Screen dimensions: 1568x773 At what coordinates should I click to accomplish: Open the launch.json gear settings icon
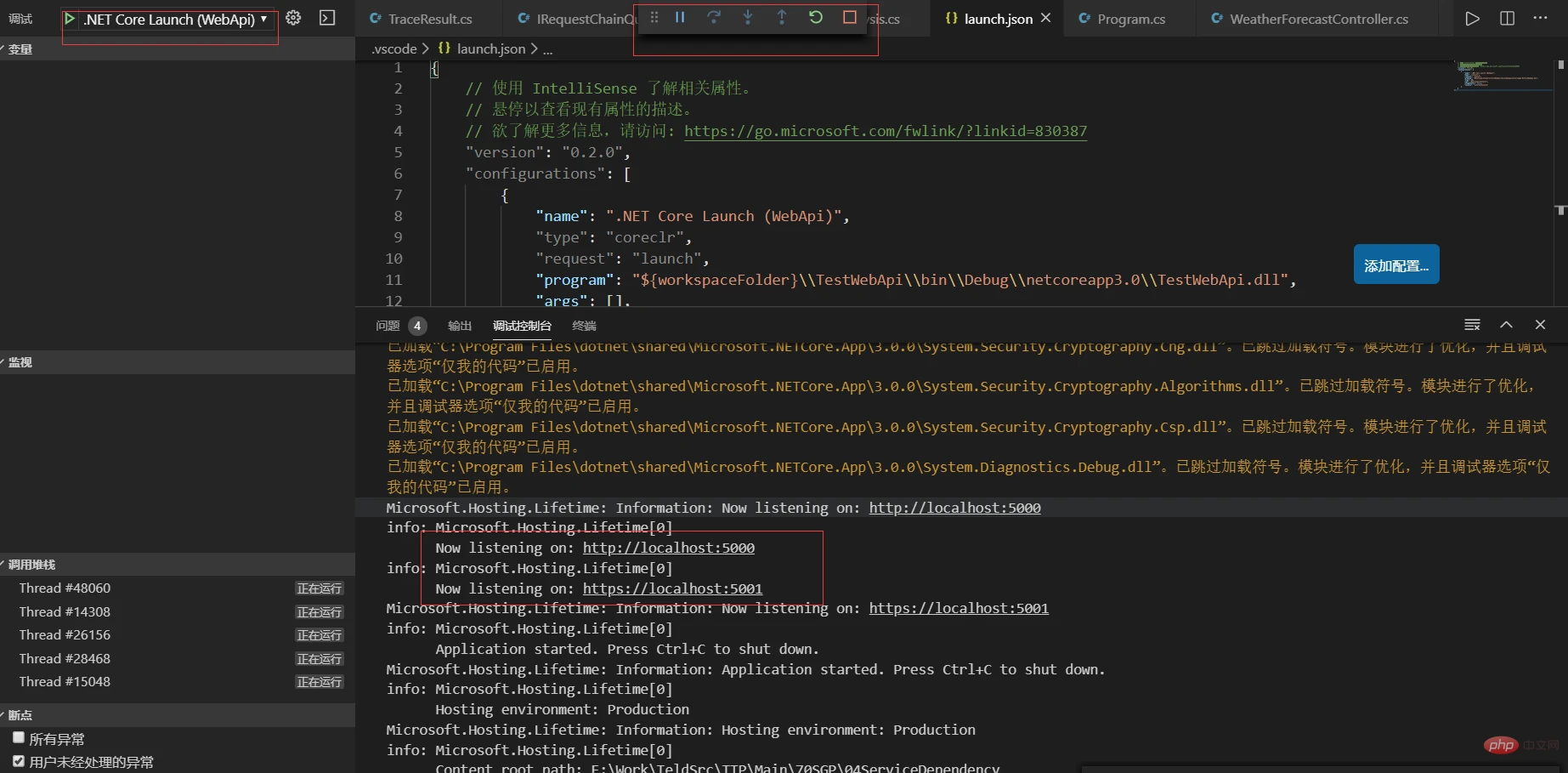point(293,18)
